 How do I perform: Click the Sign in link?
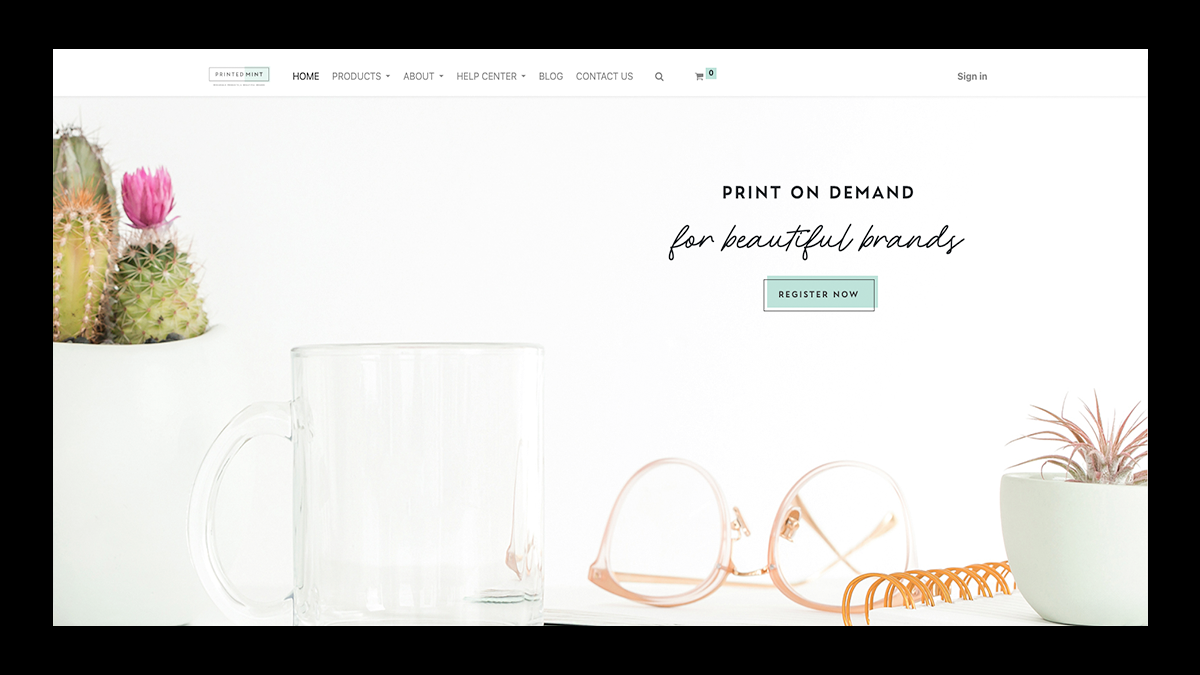972,76
